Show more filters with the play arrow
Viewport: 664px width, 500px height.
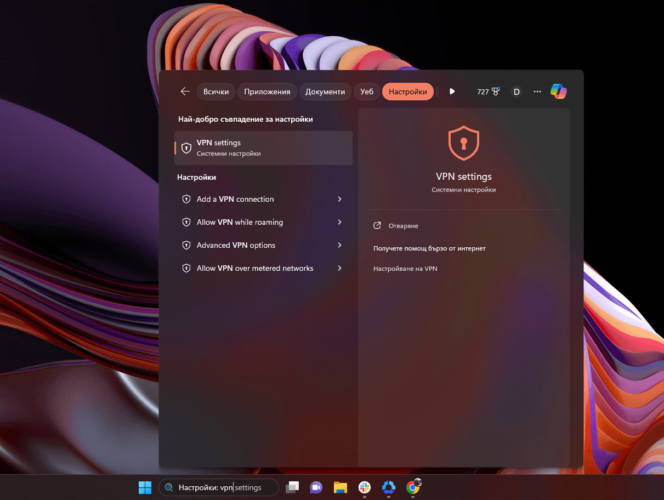(x=452, y=91)
